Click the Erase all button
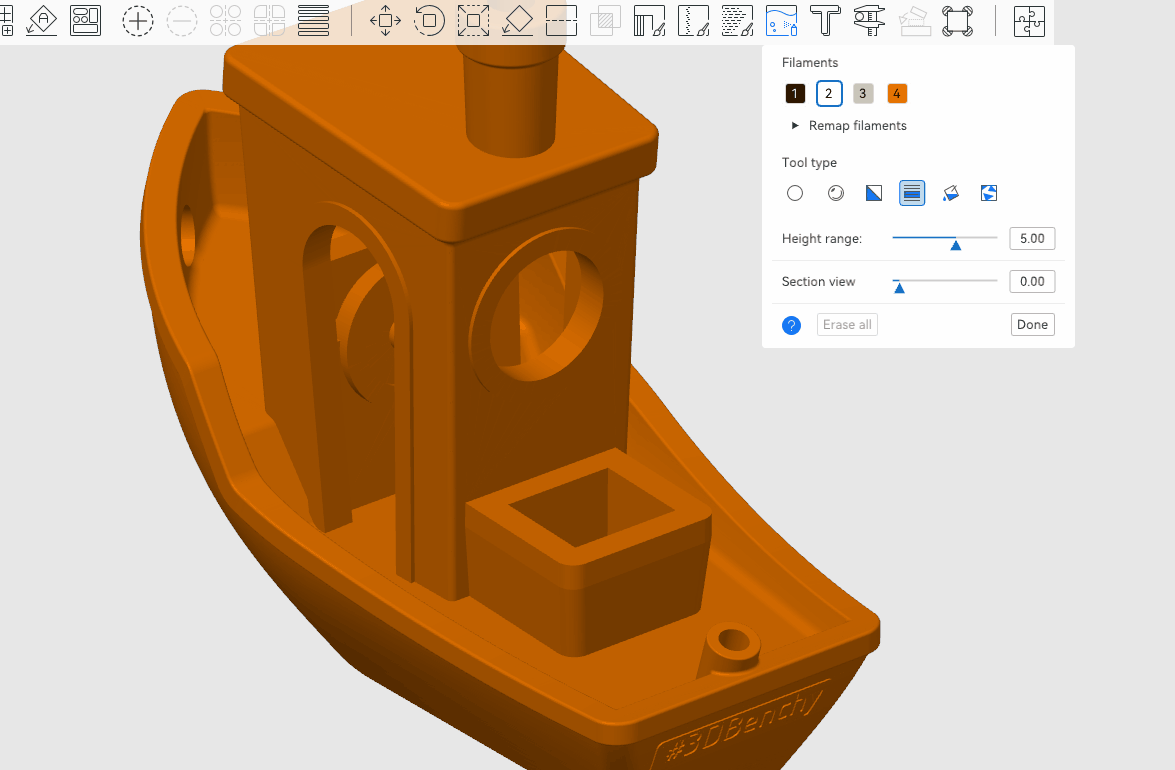1175x770 pixels. point(847,324)
